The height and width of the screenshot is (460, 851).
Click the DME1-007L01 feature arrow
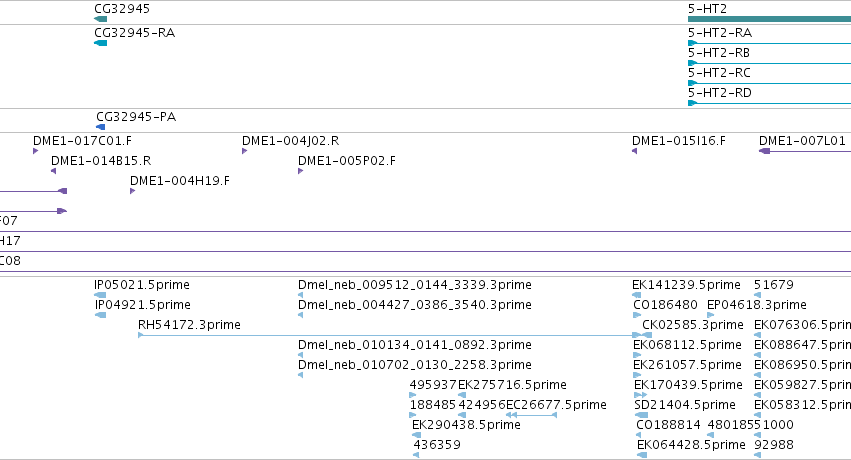pyautogui.click(x=805, y=151)
